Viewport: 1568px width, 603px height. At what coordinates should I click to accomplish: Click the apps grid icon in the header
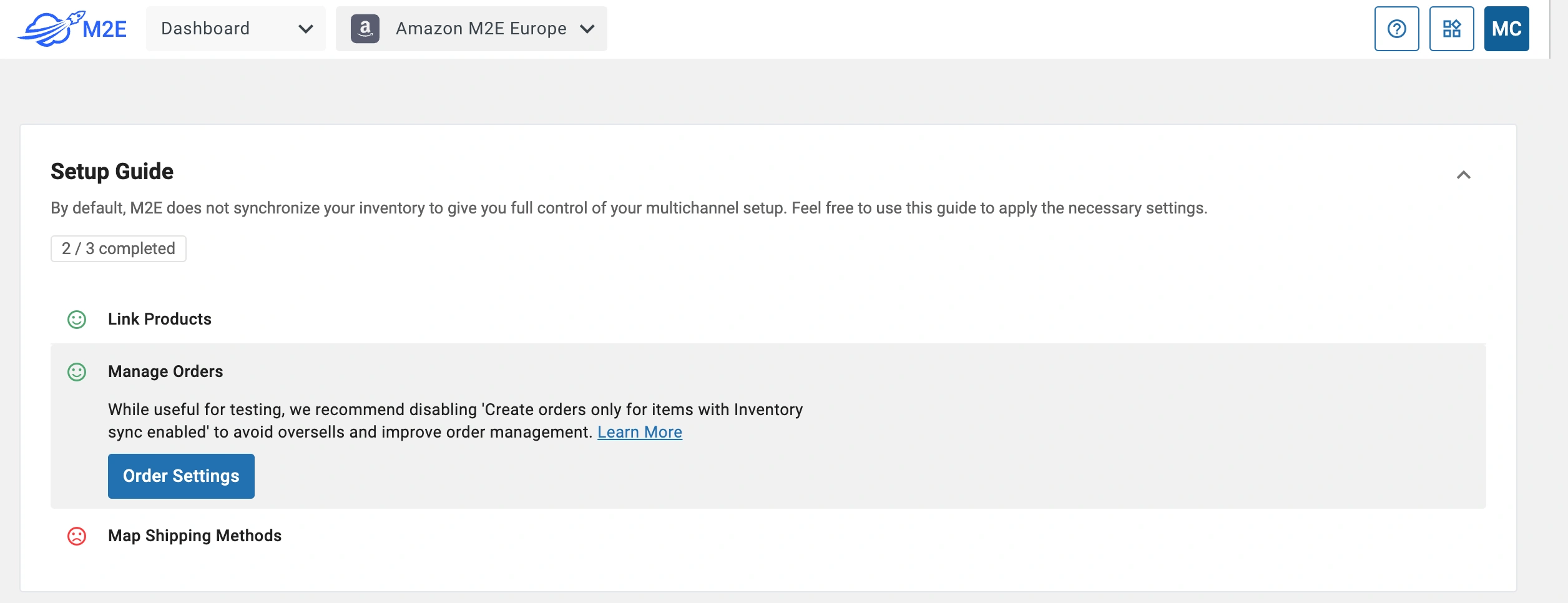[1452, 28]
